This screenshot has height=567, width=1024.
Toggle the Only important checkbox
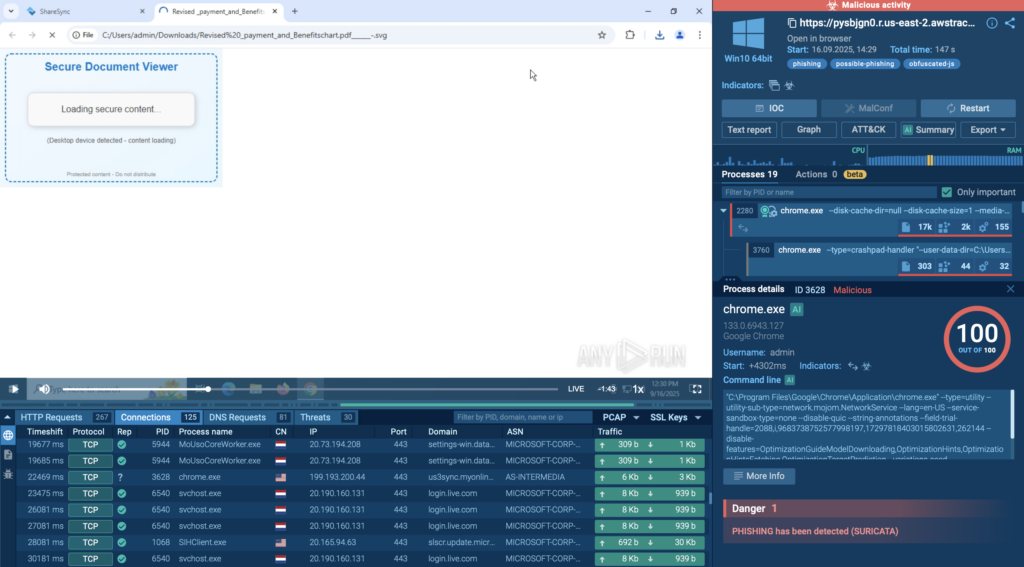[946, 192]
